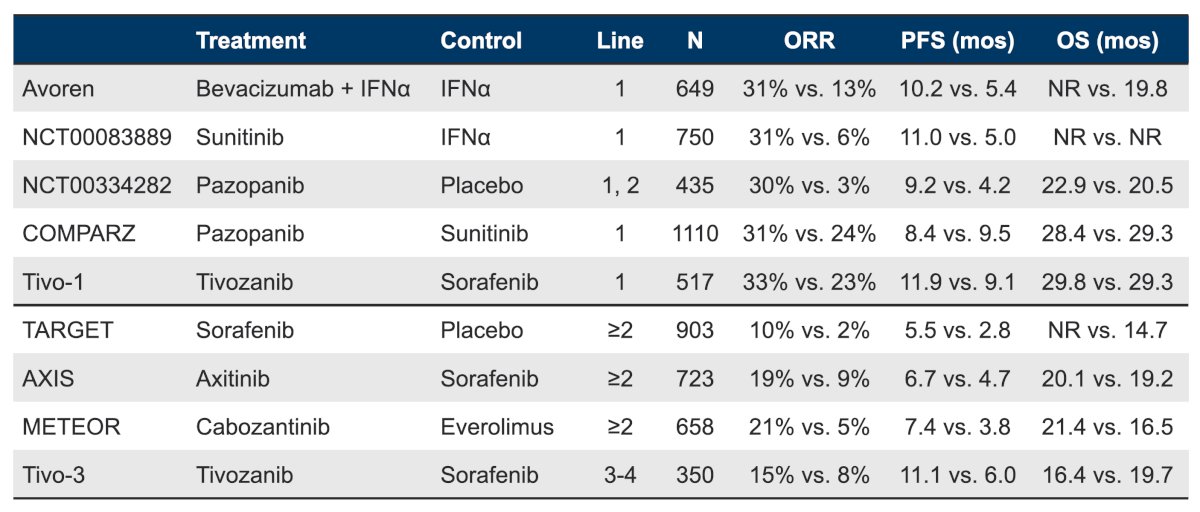Select the Tivo-1 row label
Screen dimensions: 1200x512
(55, 282)
